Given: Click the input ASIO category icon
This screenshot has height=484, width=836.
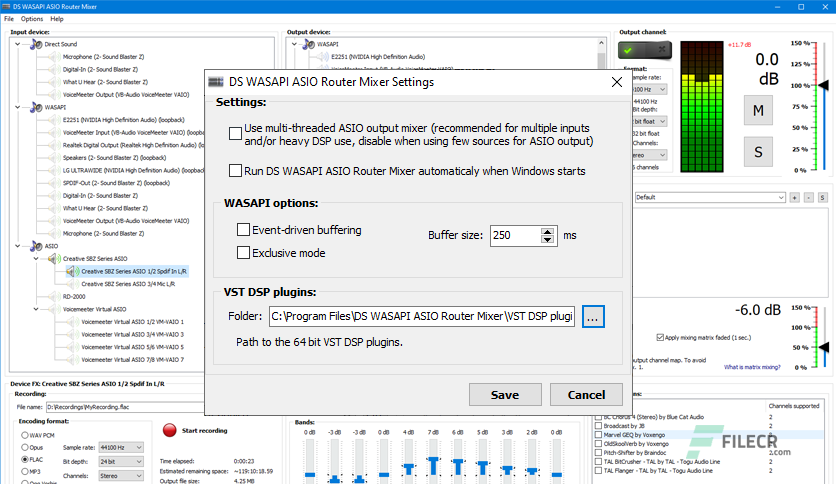Looking at the screenshot, I should point(36,246).
